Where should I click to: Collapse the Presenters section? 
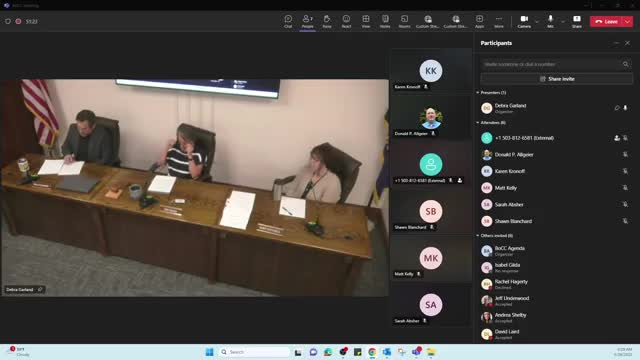point(478,93)
